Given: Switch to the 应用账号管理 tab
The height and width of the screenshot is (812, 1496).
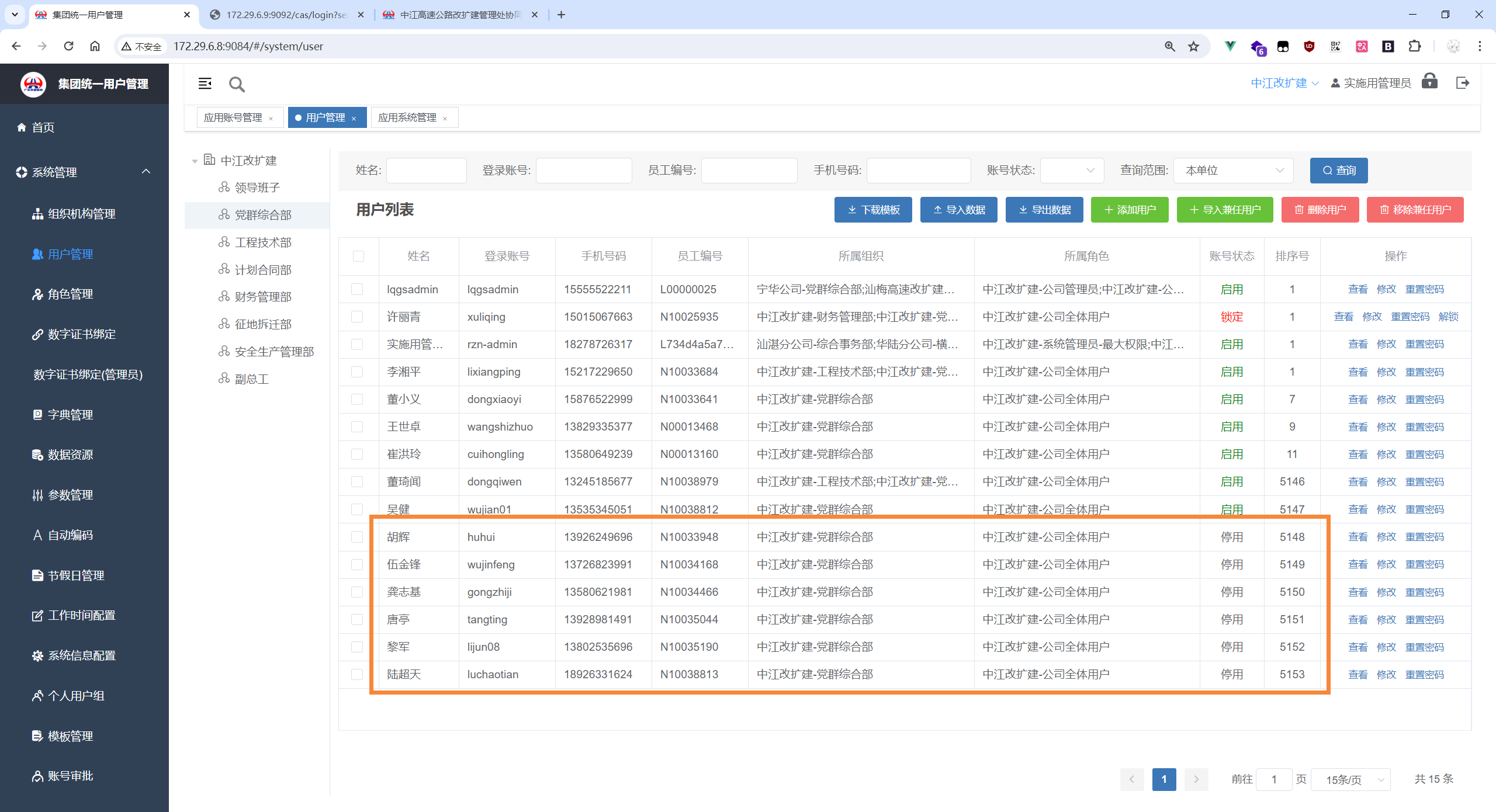Looking at the screenshot, I should coord(233,117).
